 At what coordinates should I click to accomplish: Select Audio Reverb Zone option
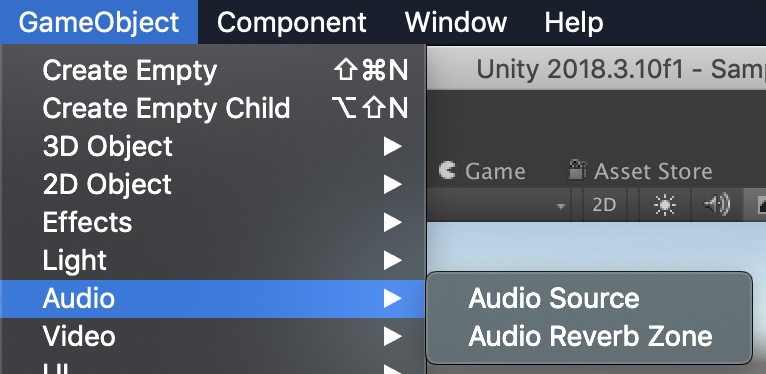click(589, 336)
